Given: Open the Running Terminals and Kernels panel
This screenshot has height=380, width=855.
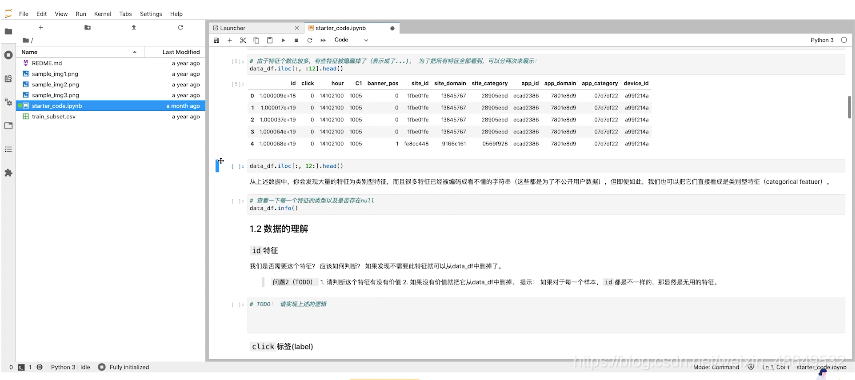Looking at the screenshot, I should coord(8,55).
